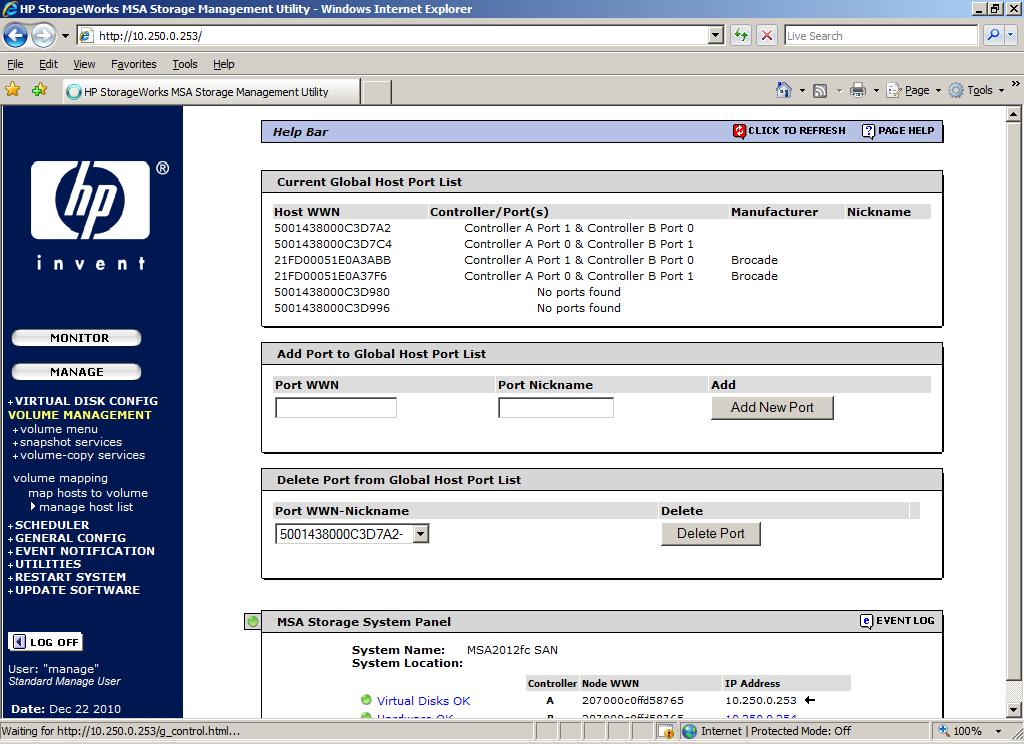Image resolution: width=1024 pixels, height=744 pixels.
Task: Stop loading with the red X icon
Action: click(x=767, y=35)
